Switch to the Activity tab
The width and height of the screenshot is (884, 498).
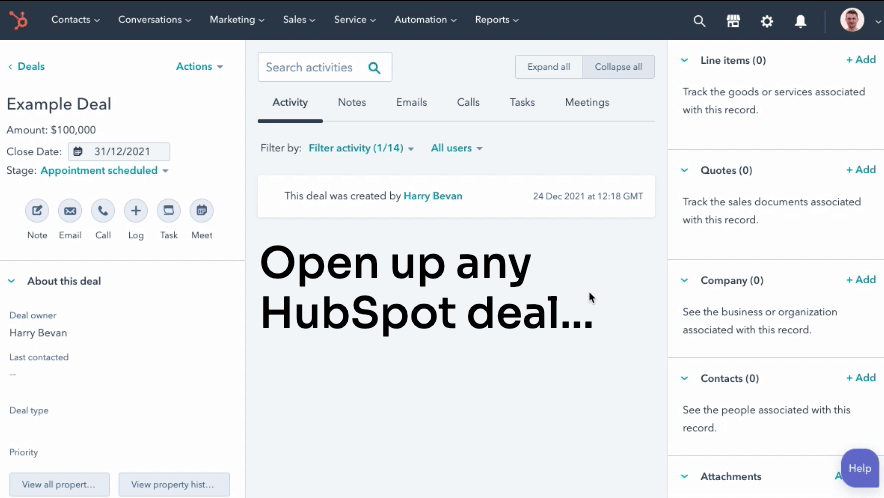click(290, 103)
